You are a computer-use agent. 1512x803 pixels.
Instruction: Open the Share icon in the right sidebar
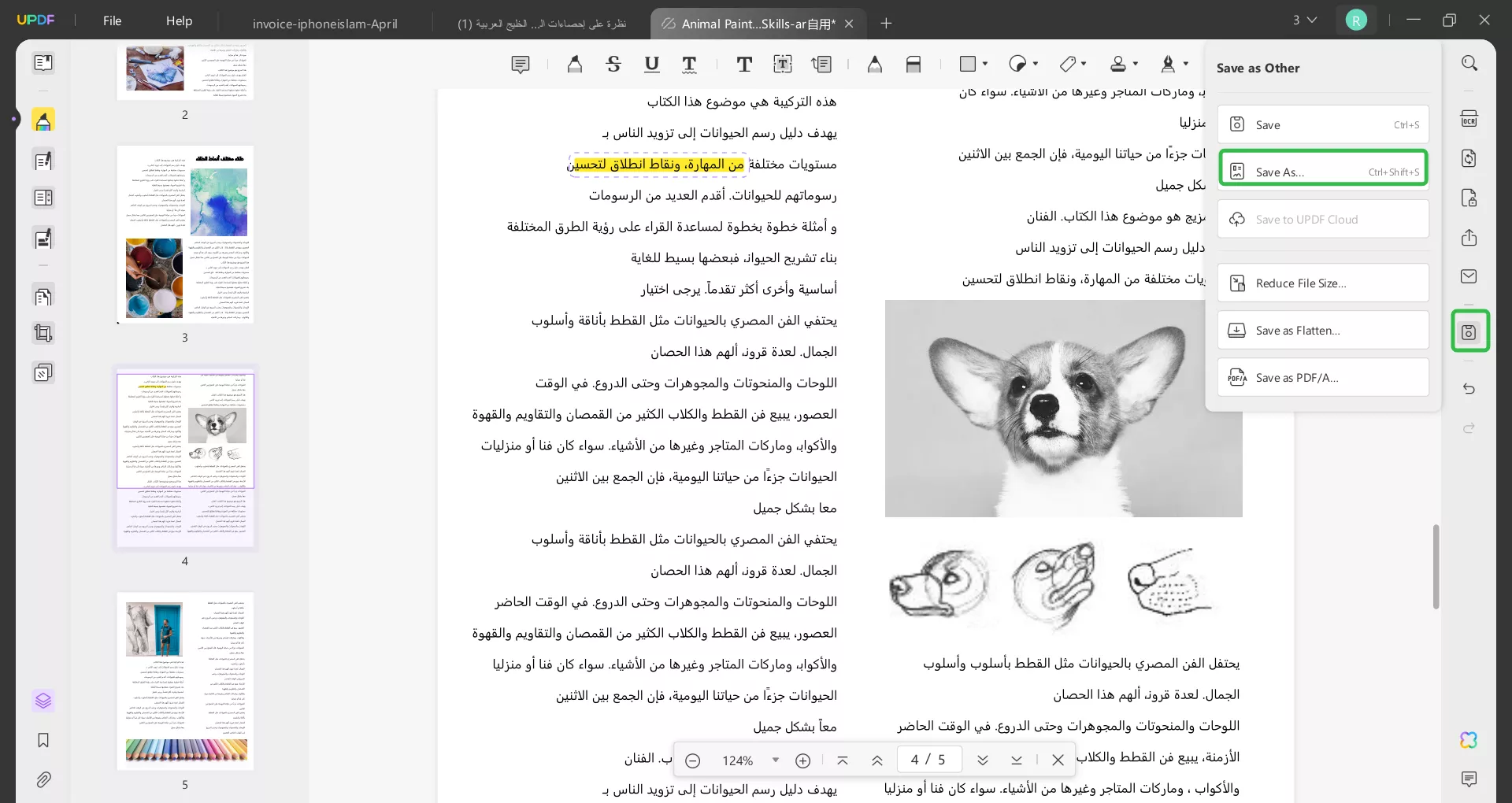(x=1469, y=238)
